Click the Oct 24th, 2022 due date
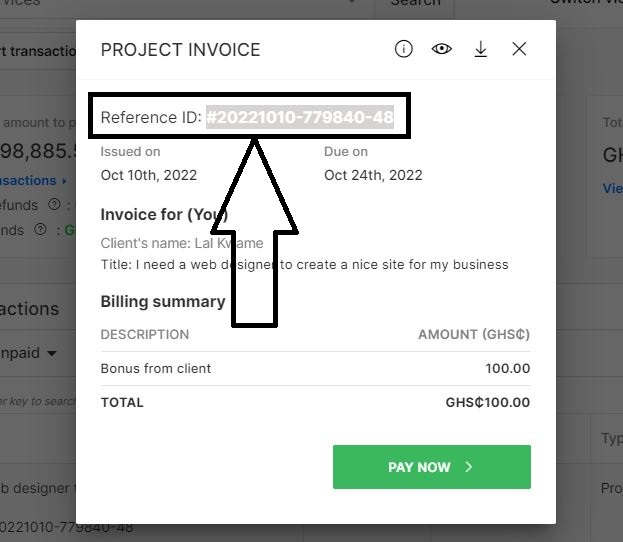The image size is (623, 542). 373,175
